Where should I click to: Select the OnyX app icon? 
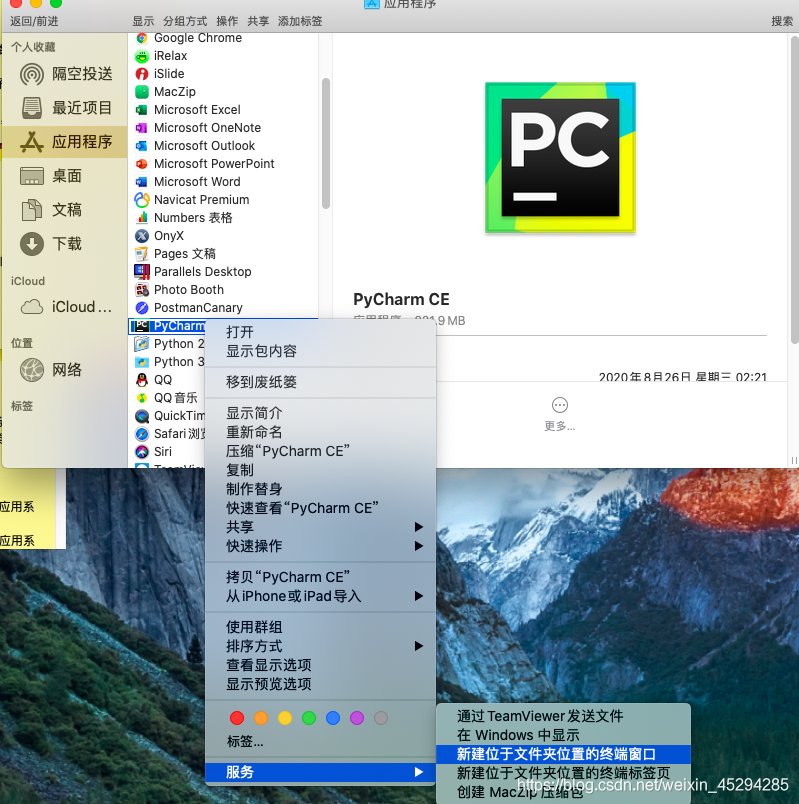click(142, 236)
